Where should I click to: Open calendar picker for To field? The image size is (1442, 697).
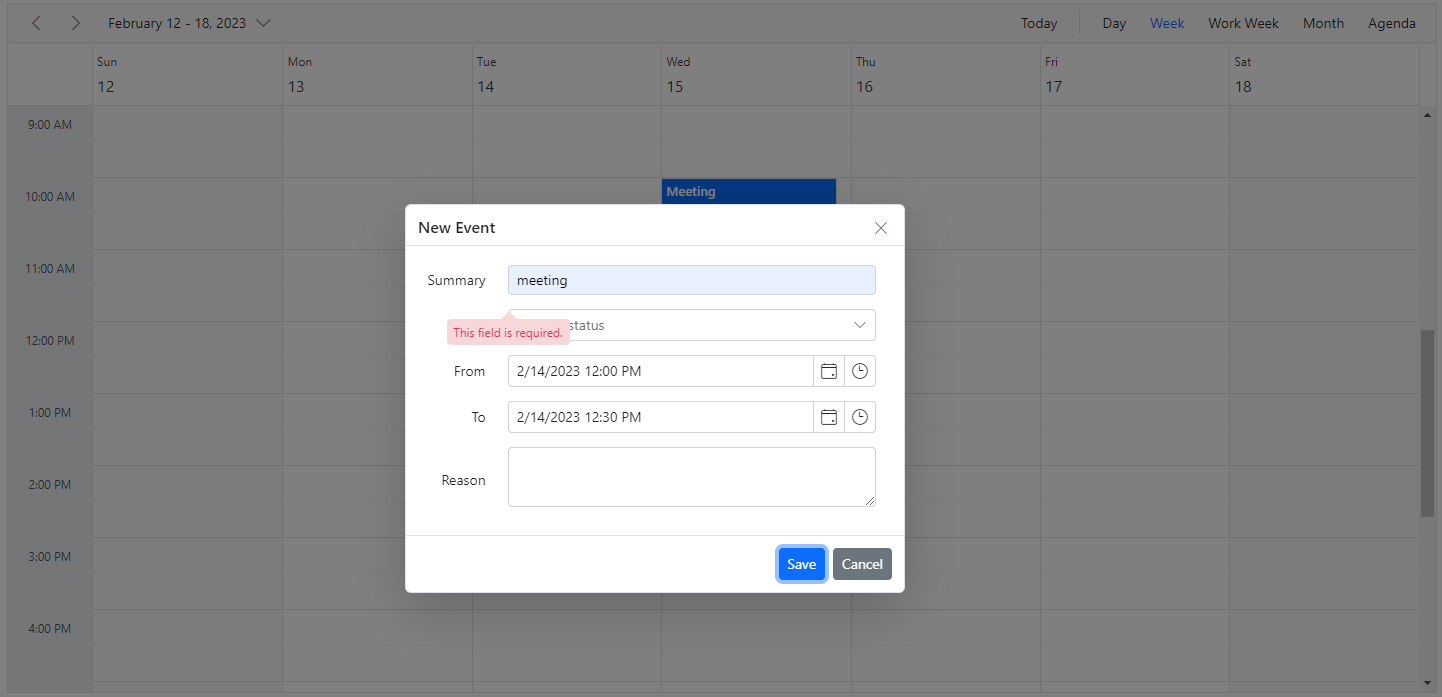[829, 417]
